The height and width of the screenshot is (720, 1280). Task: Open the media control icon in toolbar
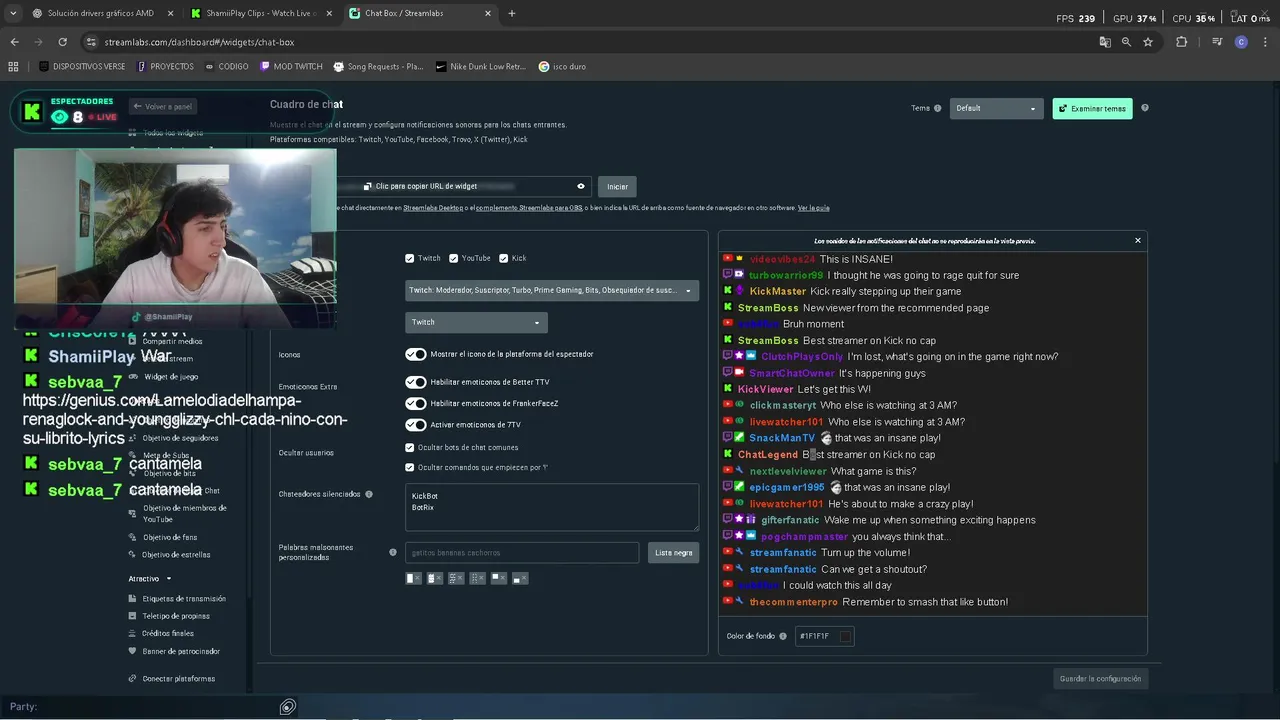[x=1217, y=42]
